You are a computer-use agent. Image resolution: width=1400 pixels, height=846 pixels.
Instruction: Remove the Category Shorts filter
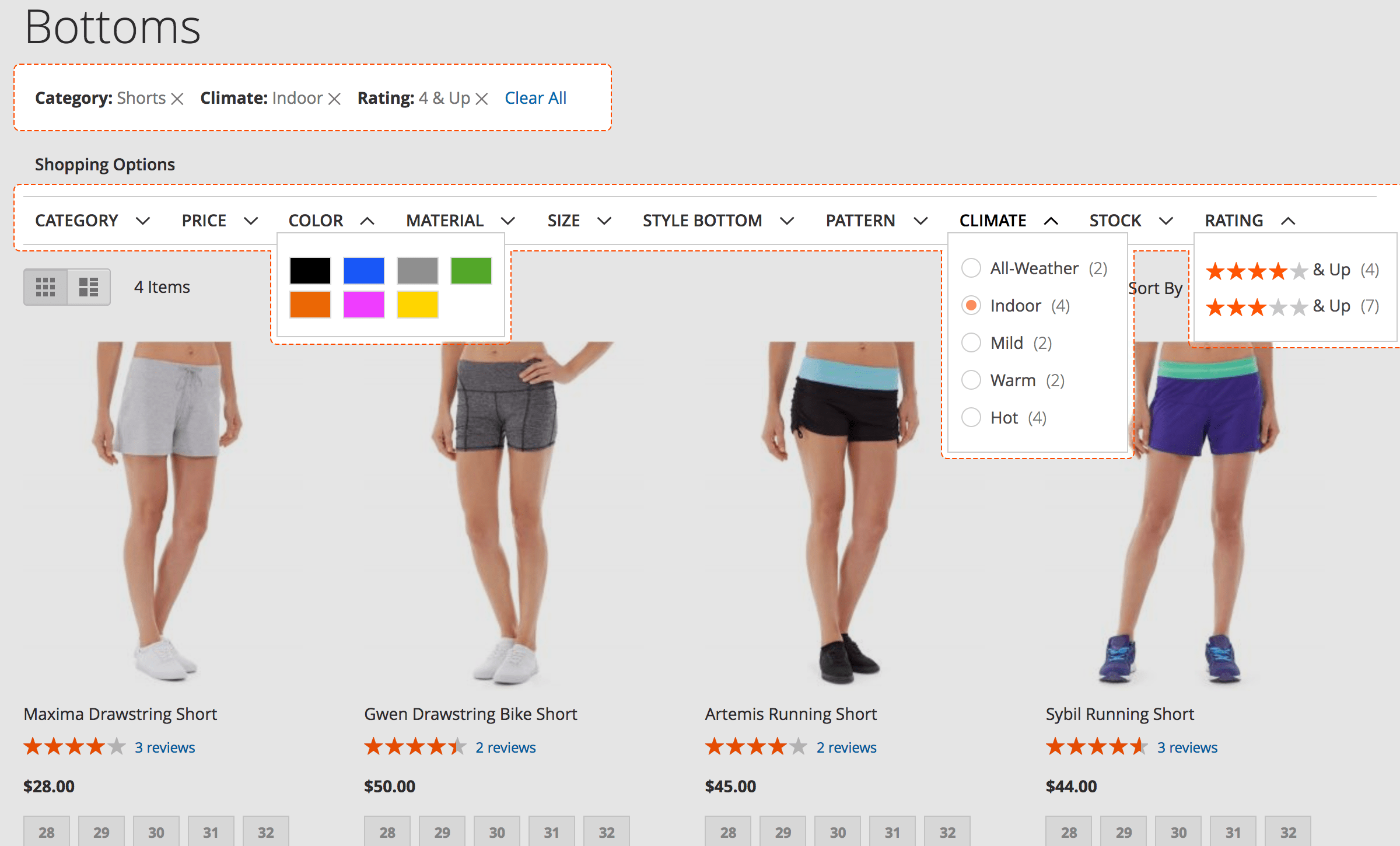177,99
